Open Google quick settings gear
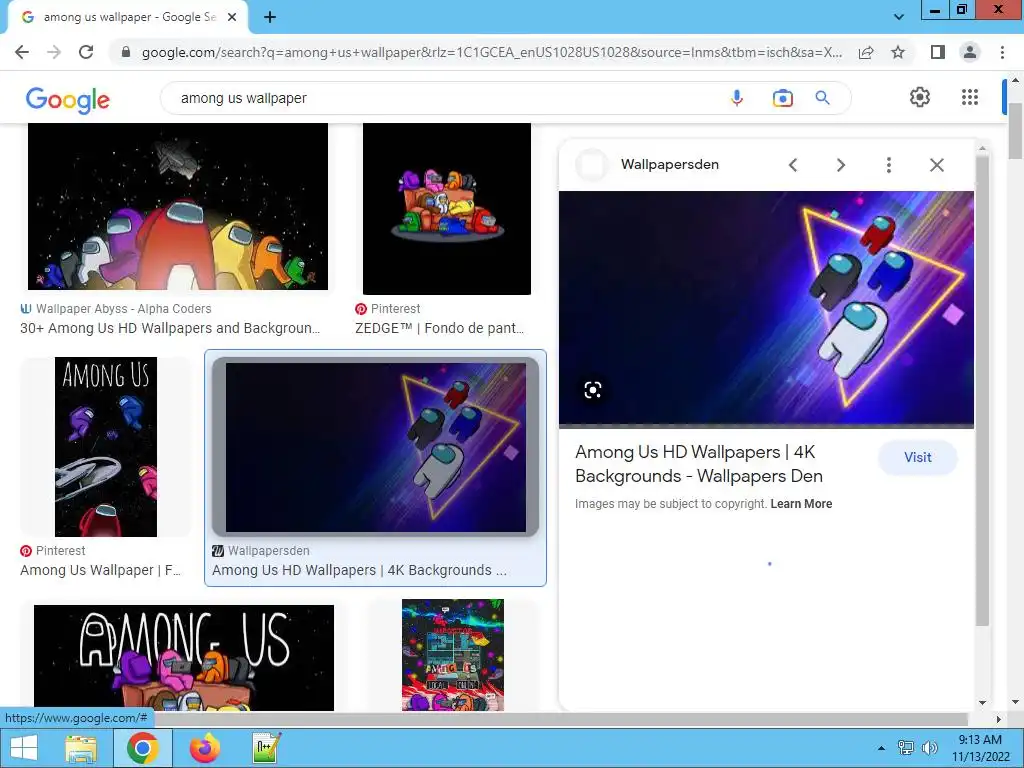The height and width of the screenshot is (768, 1024). pyautogui.click(x=920, y=97)
